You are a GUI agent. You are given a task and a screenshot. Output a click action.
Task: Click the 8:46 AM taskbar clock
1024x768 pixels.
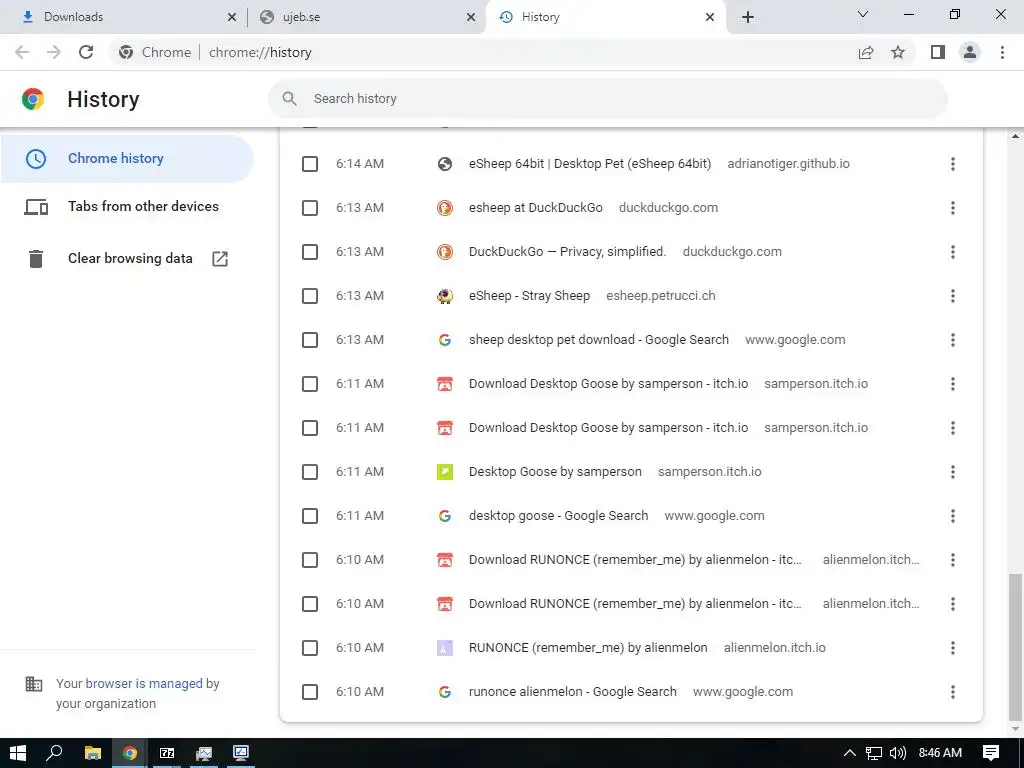click(940, 753)
